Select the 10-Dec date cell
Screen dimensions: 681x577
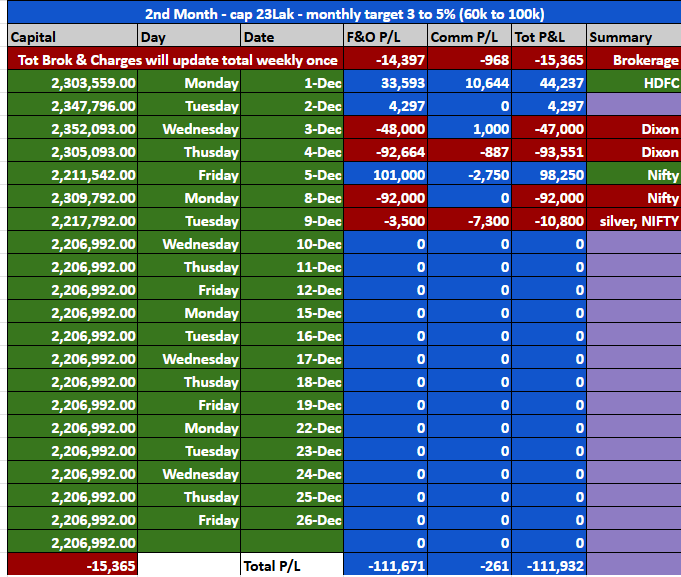[292, 244]
